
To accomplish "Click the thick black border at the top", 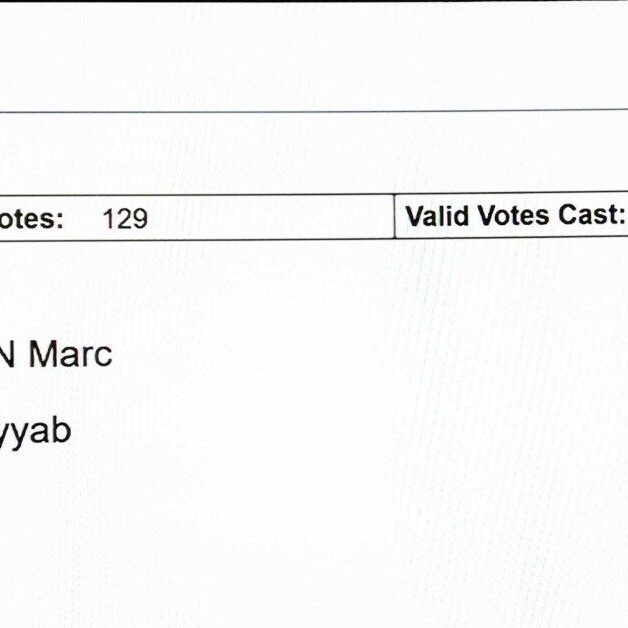I will 314,1.
